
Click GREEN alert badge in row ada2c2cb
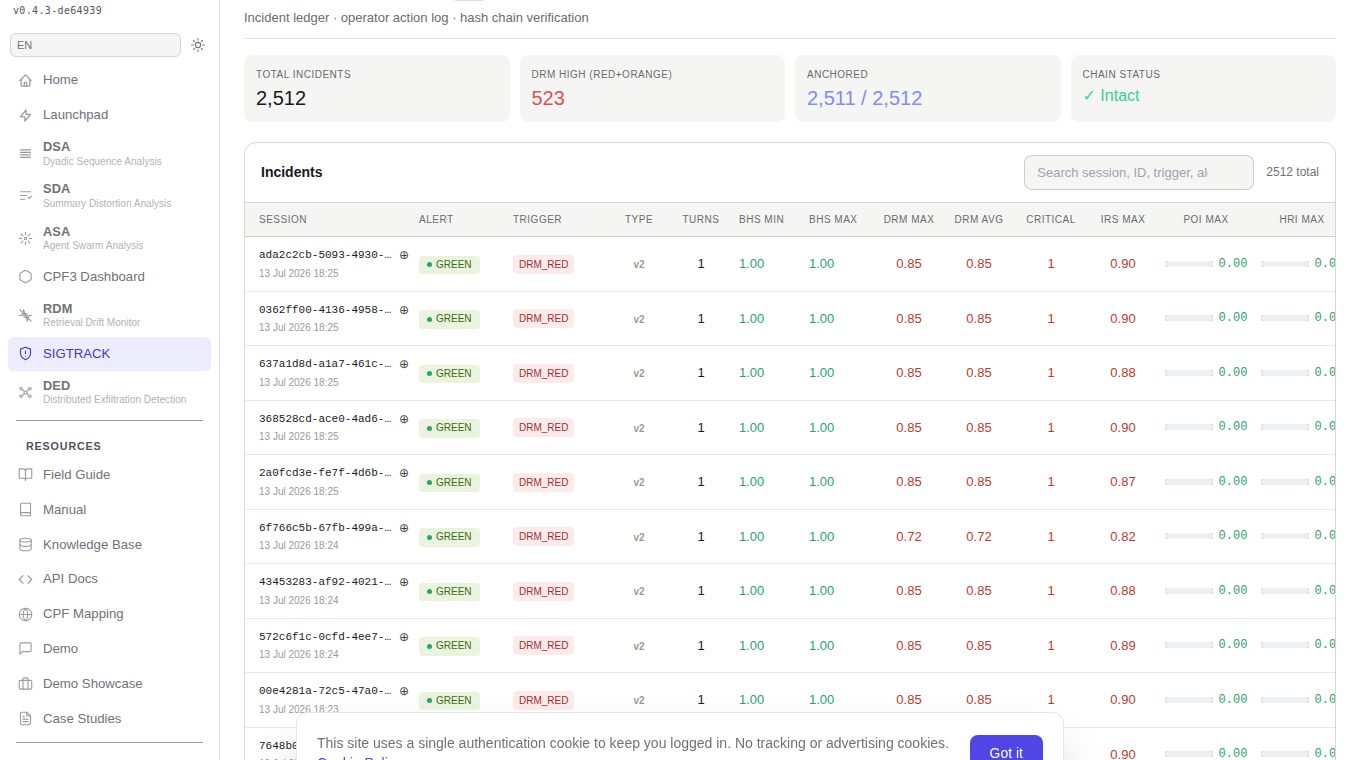click(449, 265)
